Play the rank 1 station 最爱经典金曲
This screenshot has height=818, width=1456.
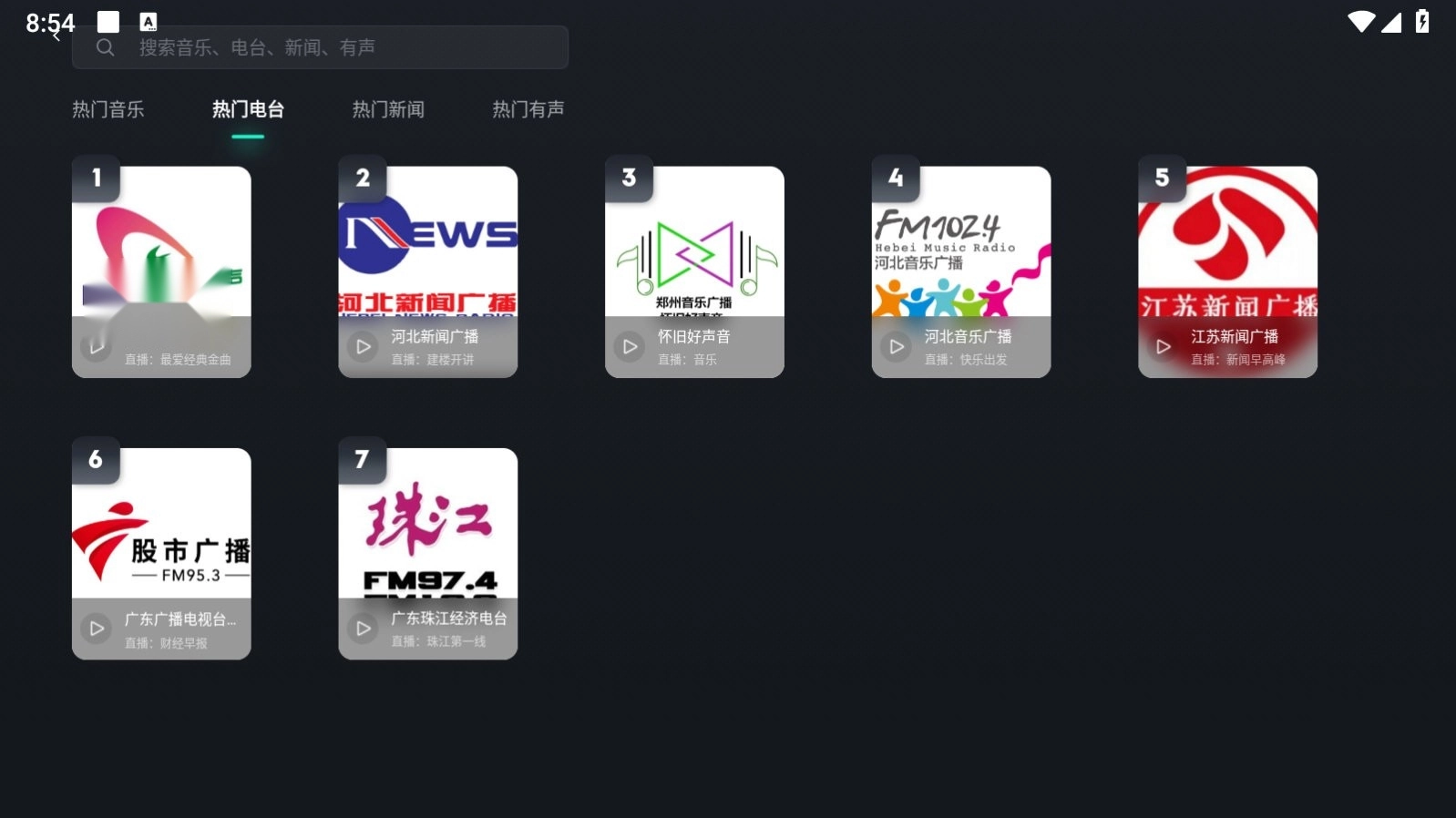[x=96, y=347]
